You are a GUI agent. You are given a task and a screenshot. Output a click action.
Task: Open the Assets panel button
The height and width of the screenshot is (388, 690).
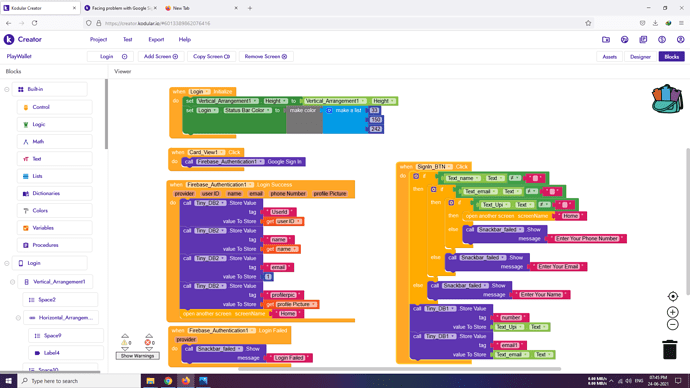coord(609,57)
